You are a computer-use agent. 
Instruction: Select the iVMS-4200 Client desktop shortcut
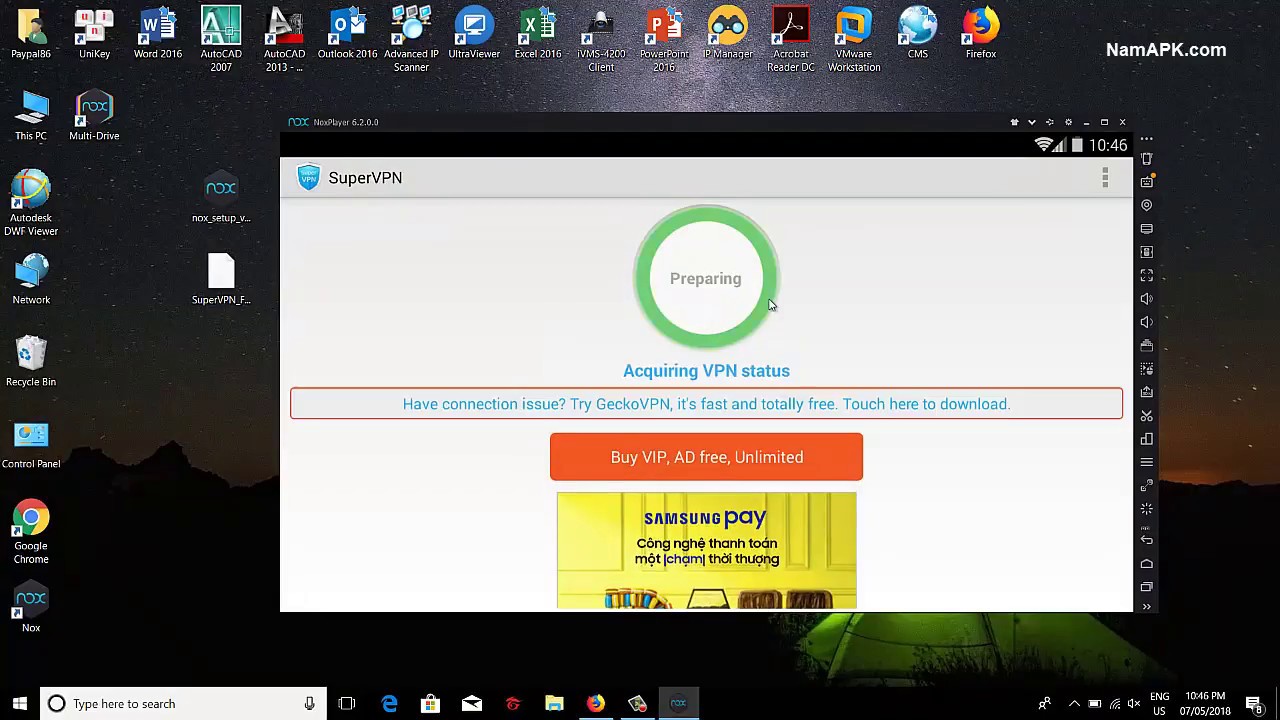pyautogui.click(x=601, y=39)
